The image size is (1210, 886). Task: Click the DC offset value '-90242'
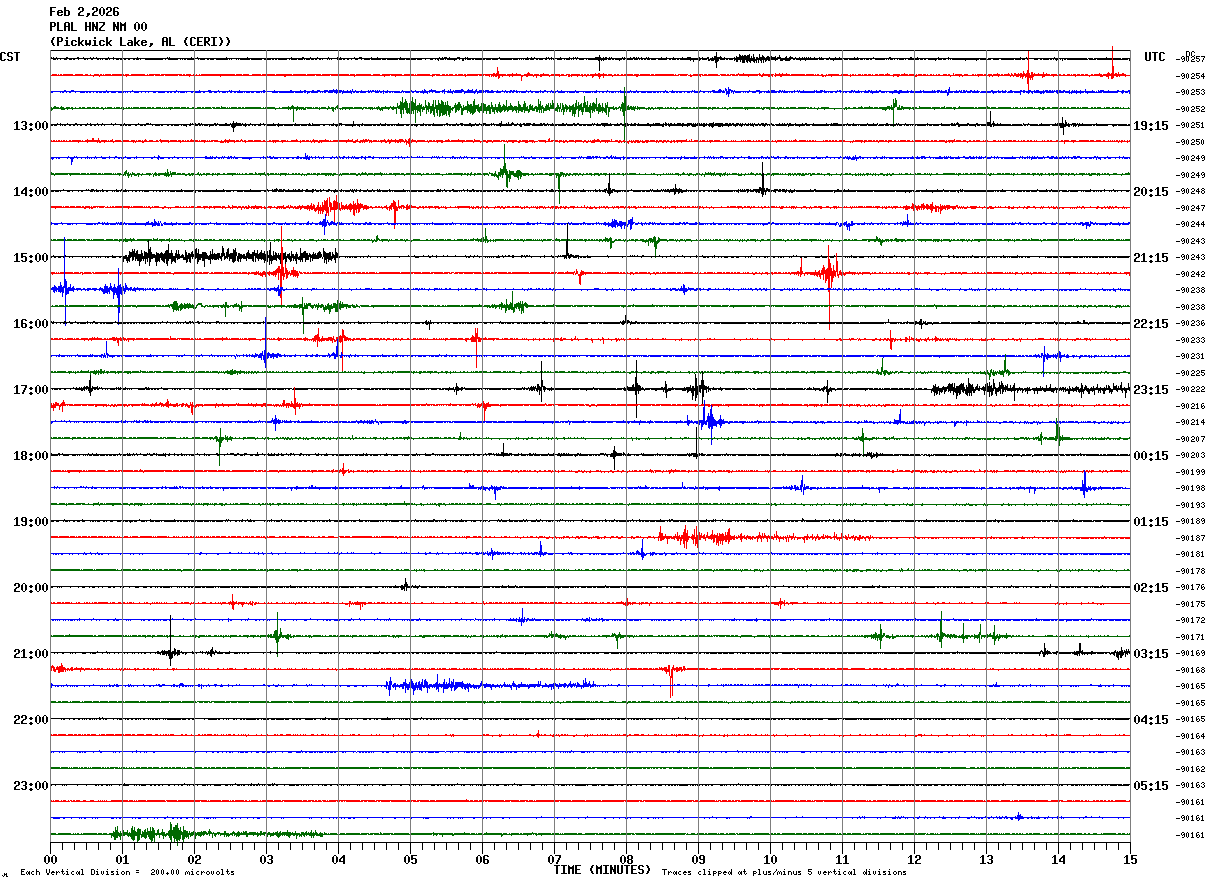(1191, 274)
